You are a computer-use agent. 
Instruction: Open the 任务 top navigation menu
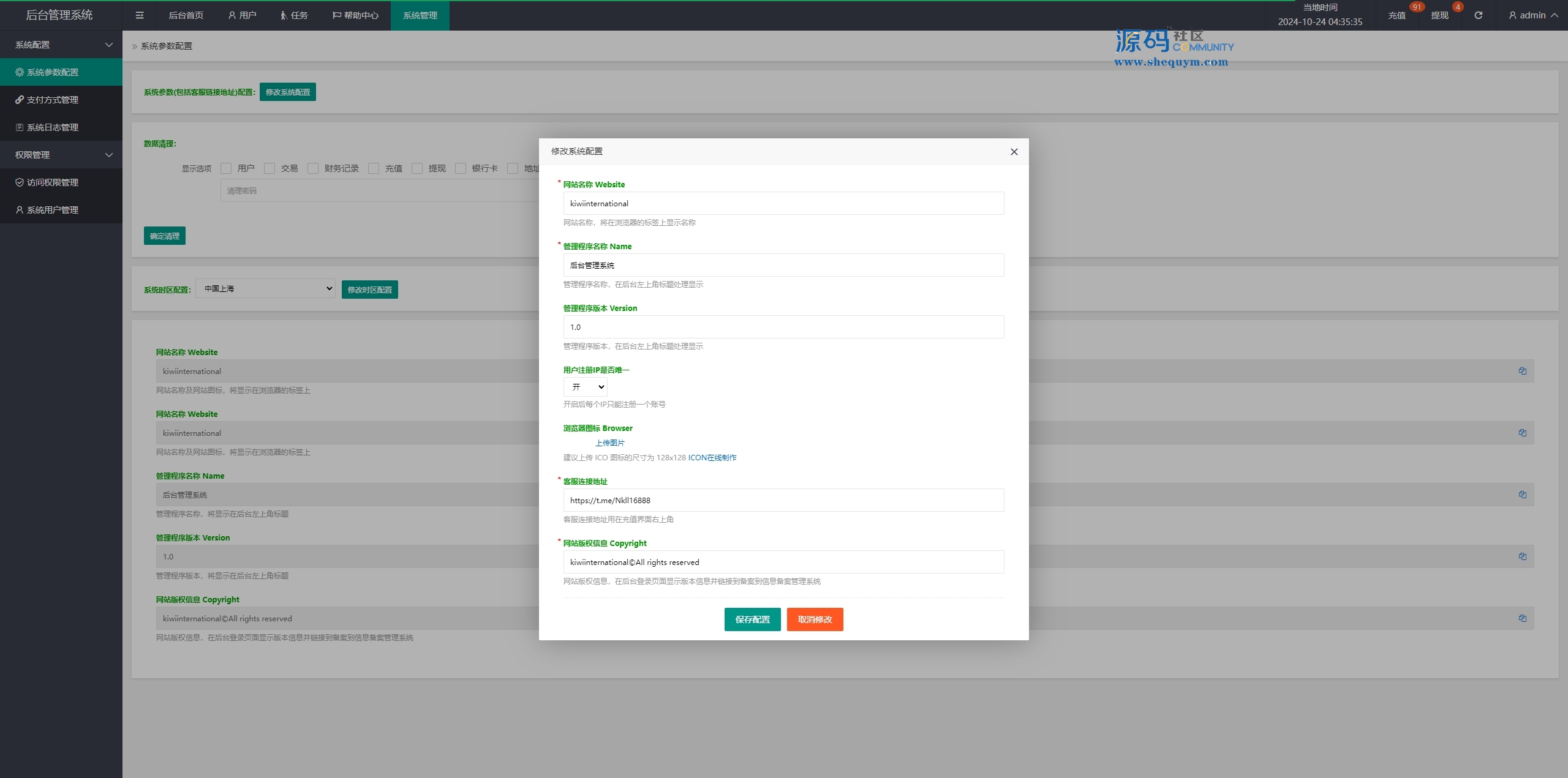point(294,15)
